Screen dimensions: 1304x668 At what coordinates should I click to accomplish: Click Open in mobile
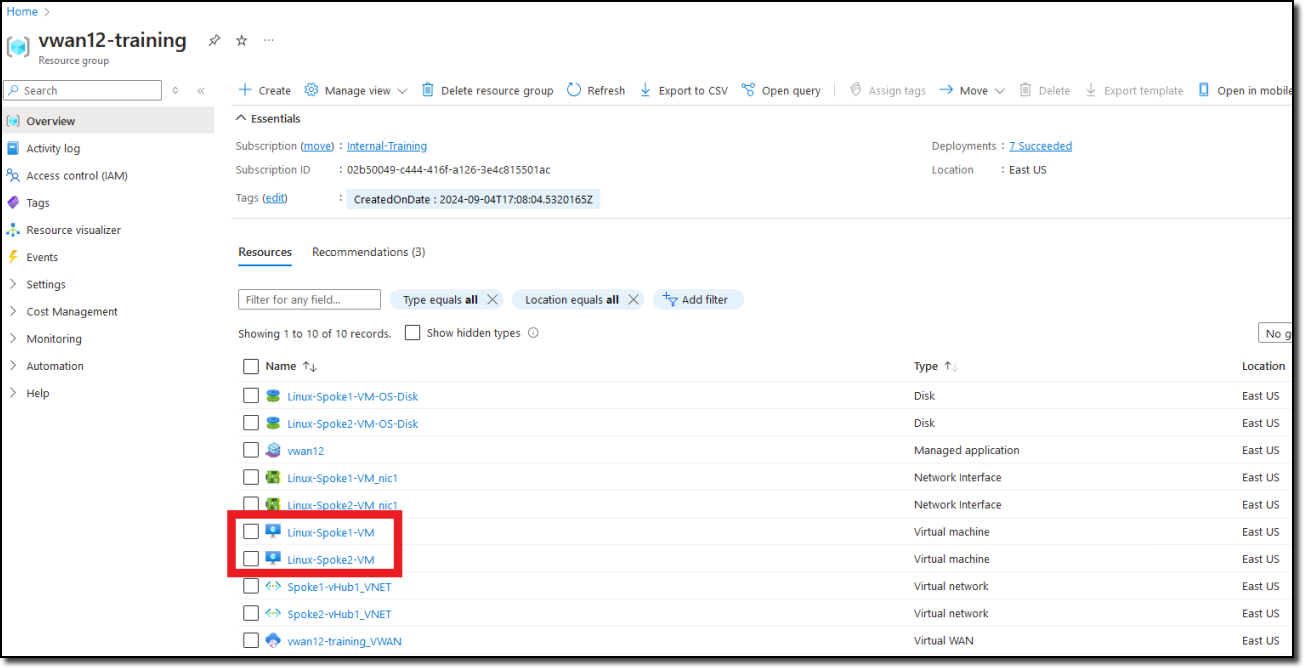click(x=1245, y=90)
